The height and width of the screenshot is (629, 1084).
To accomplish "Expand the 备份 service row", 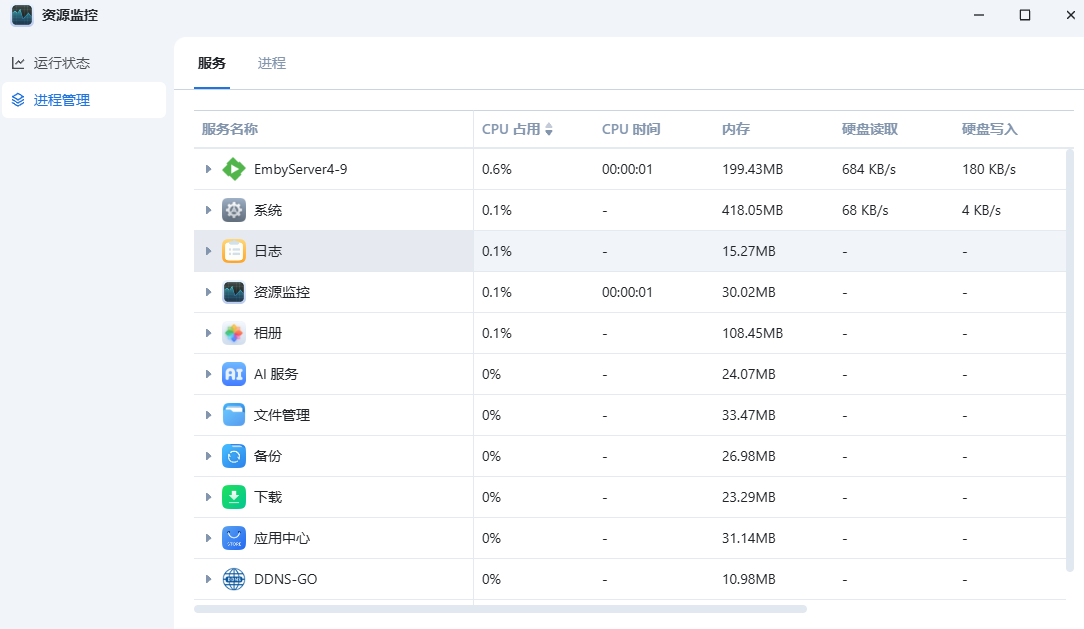I will [x=208, y=456].
